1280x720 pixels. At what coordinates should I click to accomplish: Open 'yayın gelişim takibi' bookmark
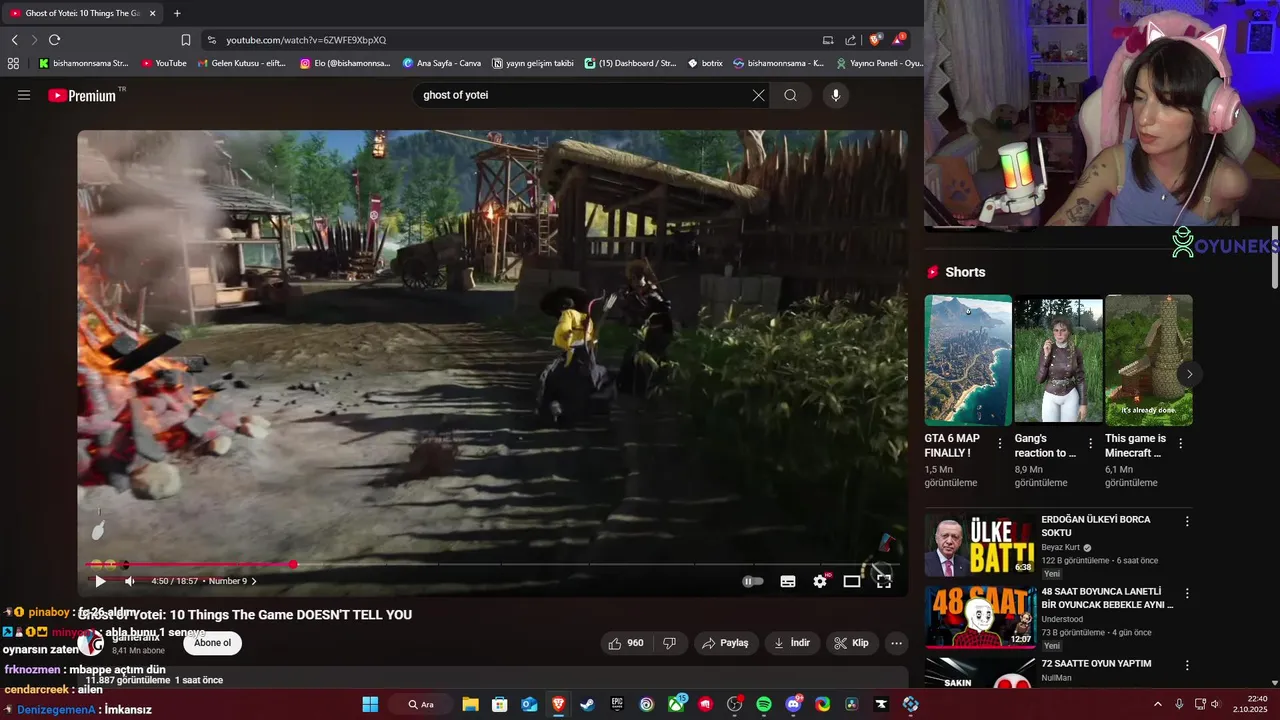coord(533,63)
